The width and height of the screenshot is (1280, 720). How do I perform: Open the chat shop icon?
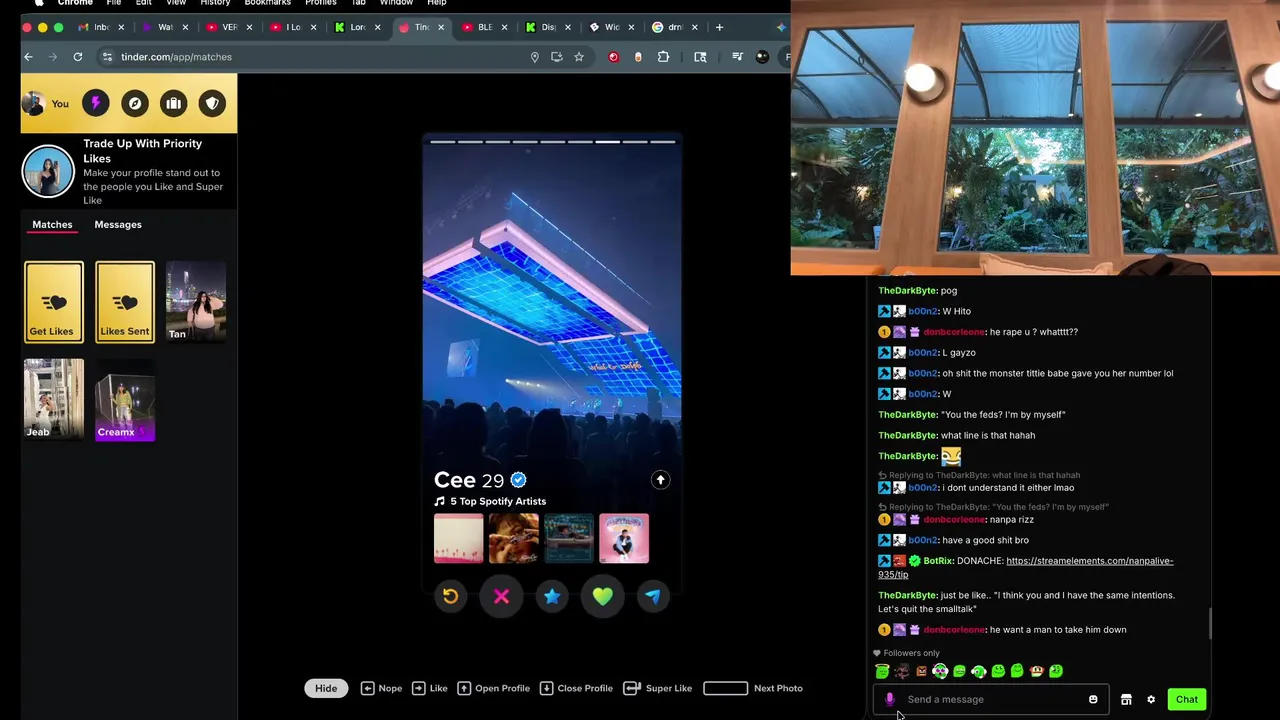click(1126, 699)
